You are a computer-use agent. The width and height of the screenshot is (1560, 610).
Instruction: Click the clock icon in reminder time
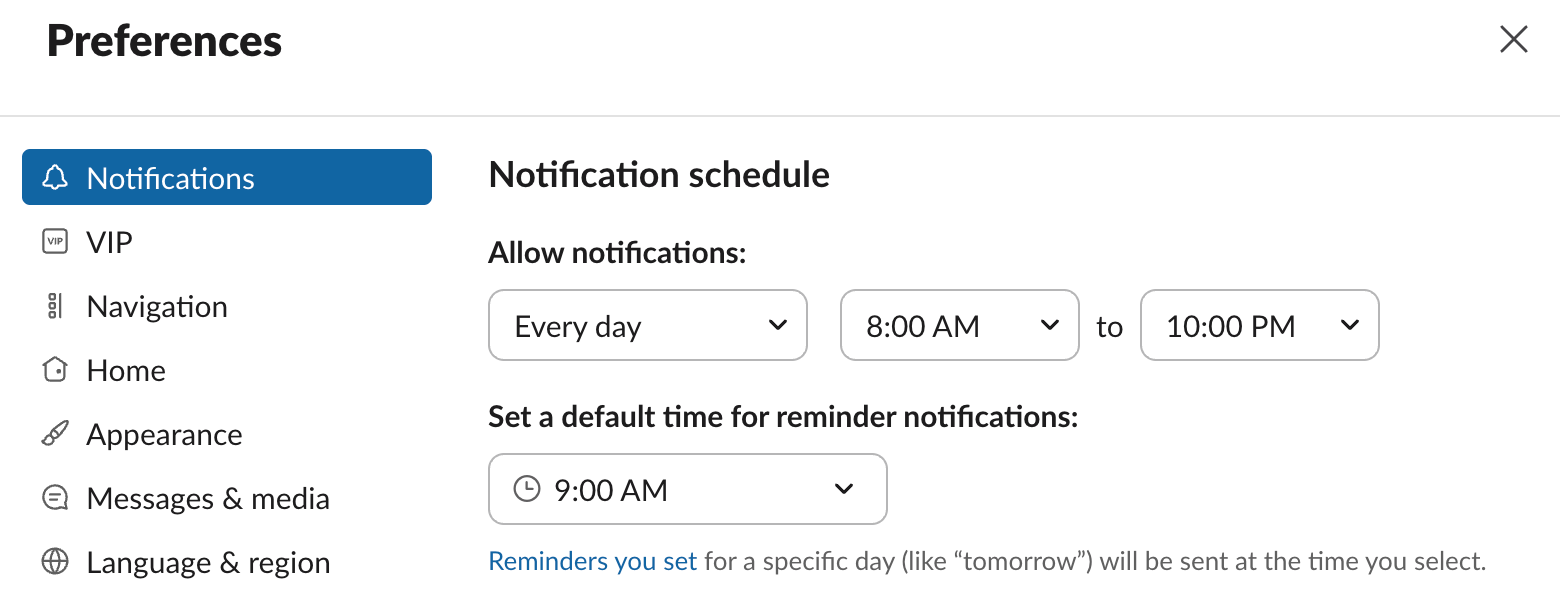pos(526,489)
